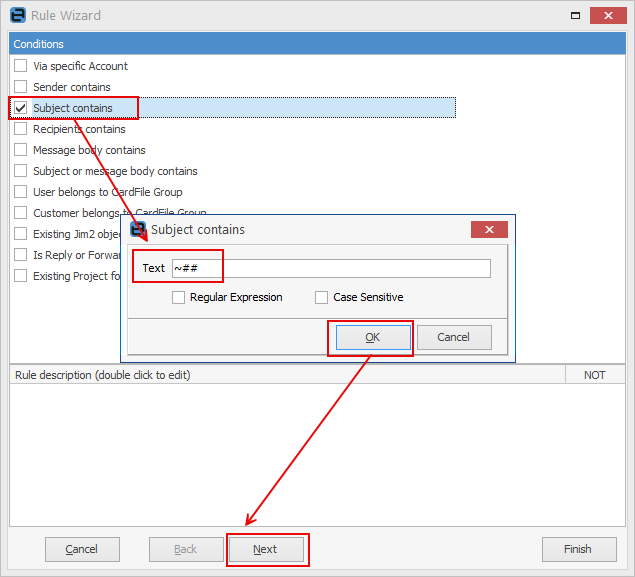Close the Rule Wizard window
Viewport: 635px width, 577px height.
coord(608,15)
